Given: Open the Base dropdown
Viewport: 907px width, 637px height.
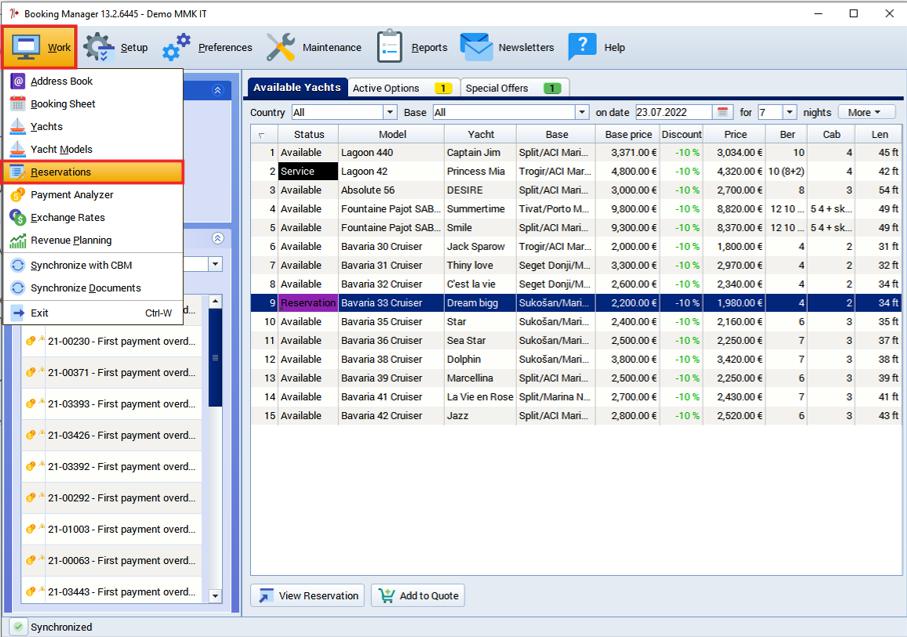Looking at the screenshot, I should click(582, 112).
